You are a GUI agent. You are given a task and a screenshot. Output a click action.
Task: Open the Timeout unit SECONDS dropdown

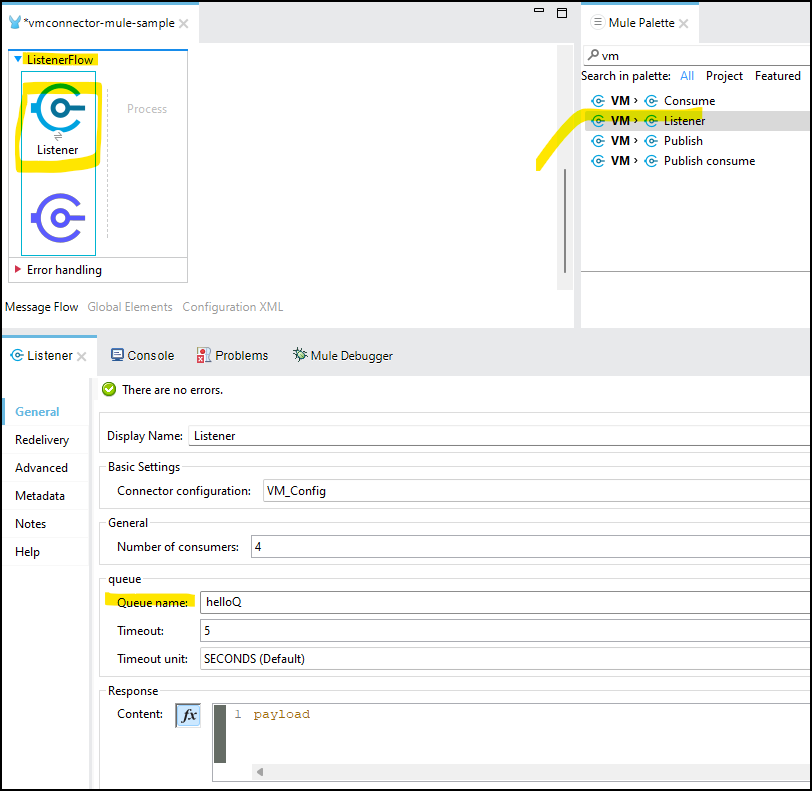point(505,658)
